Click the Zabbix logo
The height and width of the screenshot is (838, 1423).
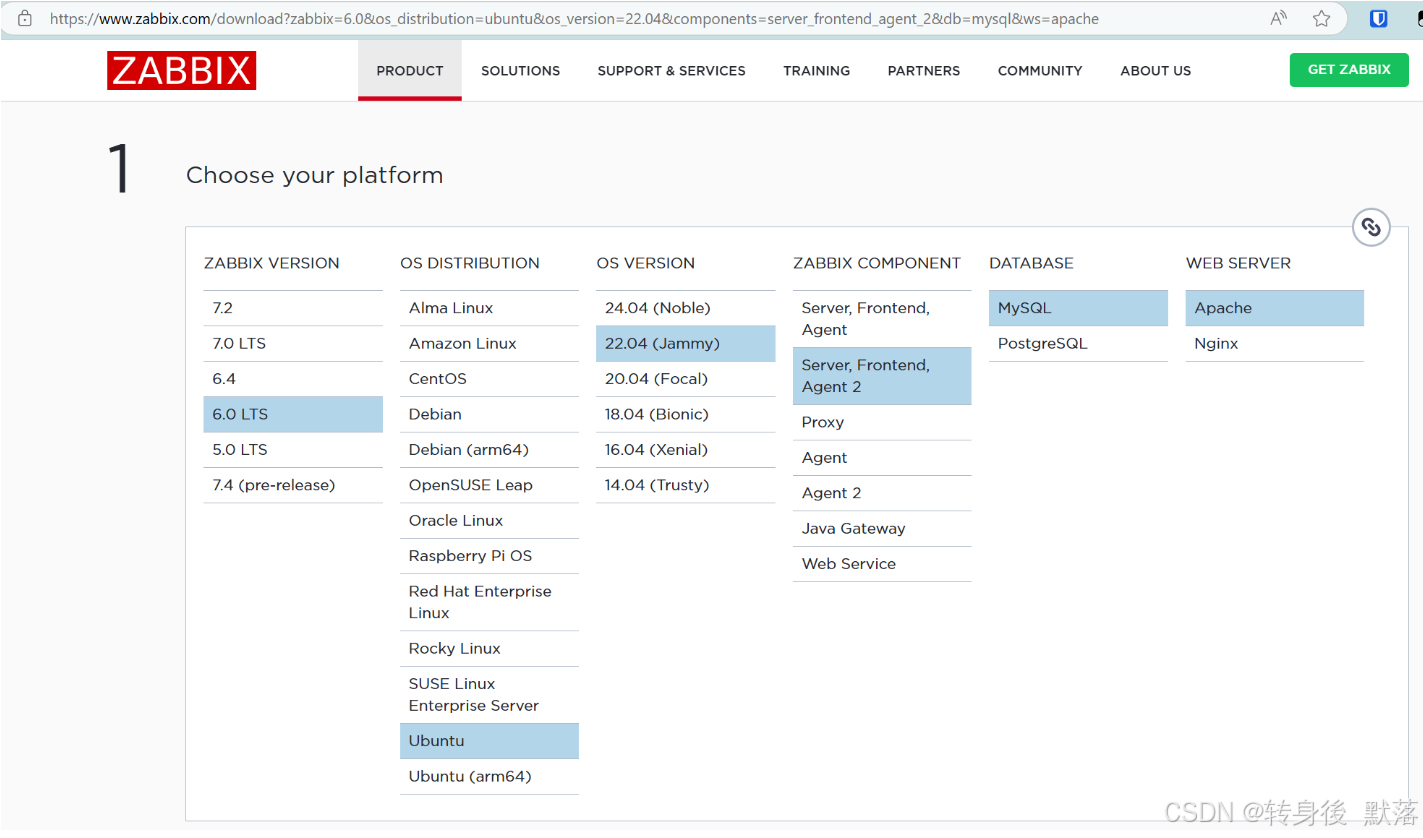tap(181, 71)
